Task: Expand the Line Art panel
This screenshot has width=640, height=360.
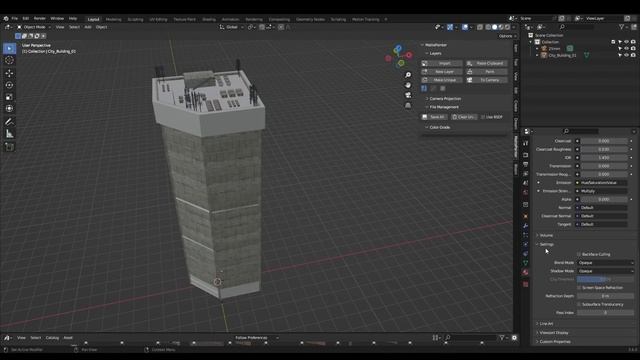Action: click(x=546, y=324)
